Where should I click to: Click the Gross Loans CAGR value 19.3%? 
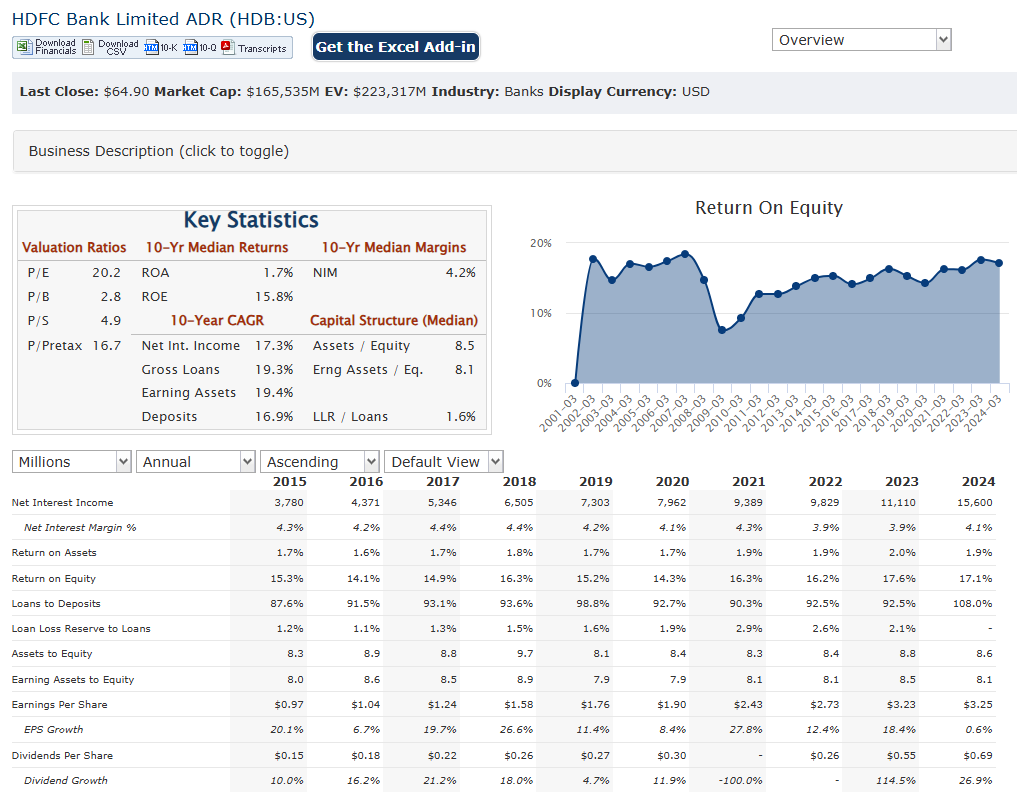pos(274,370)
